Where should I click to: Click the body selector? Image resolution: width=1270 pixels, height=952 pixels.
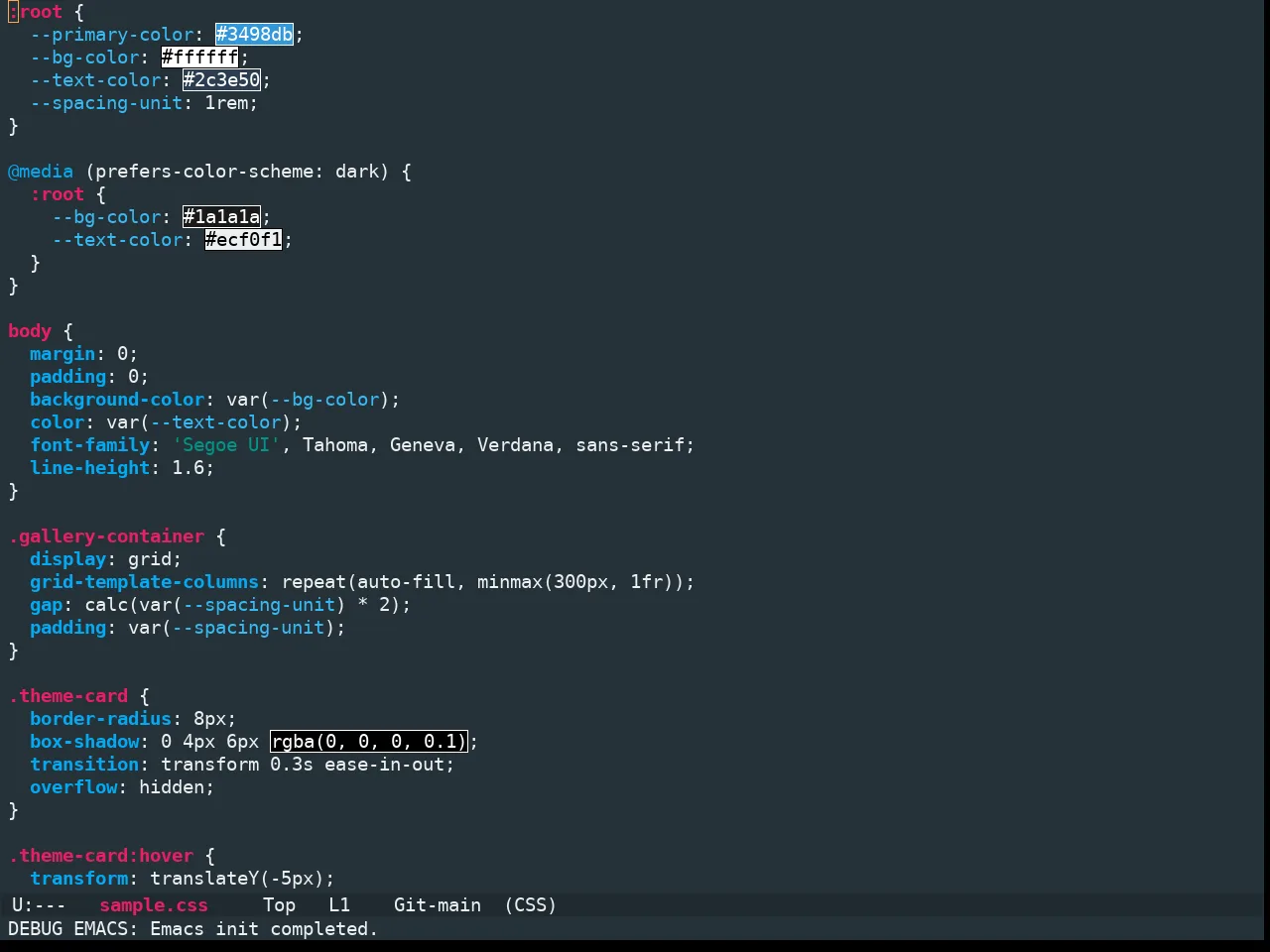30,331
